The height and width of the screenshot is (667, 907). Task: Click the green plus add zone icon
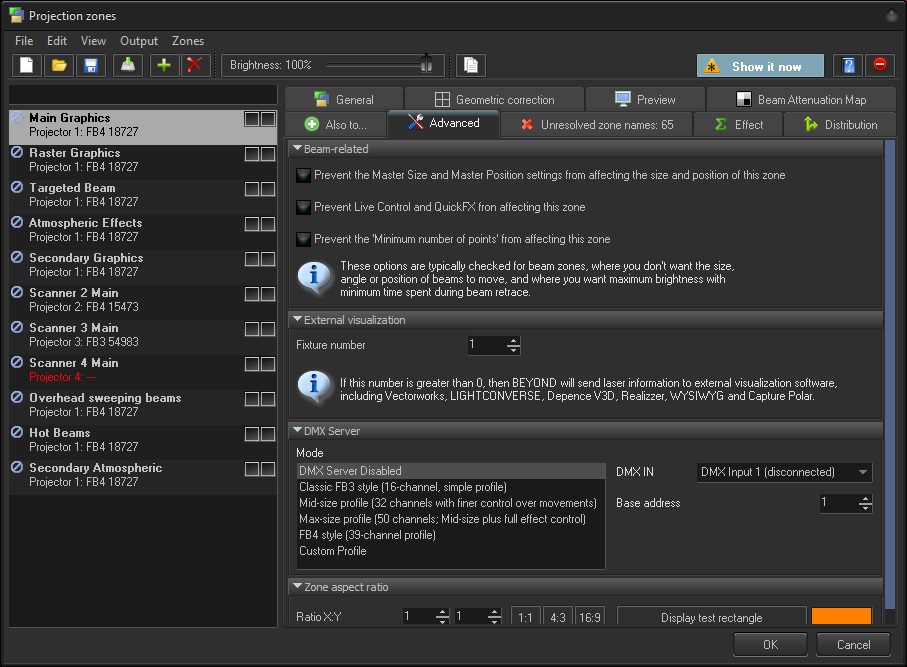(164, 66)
